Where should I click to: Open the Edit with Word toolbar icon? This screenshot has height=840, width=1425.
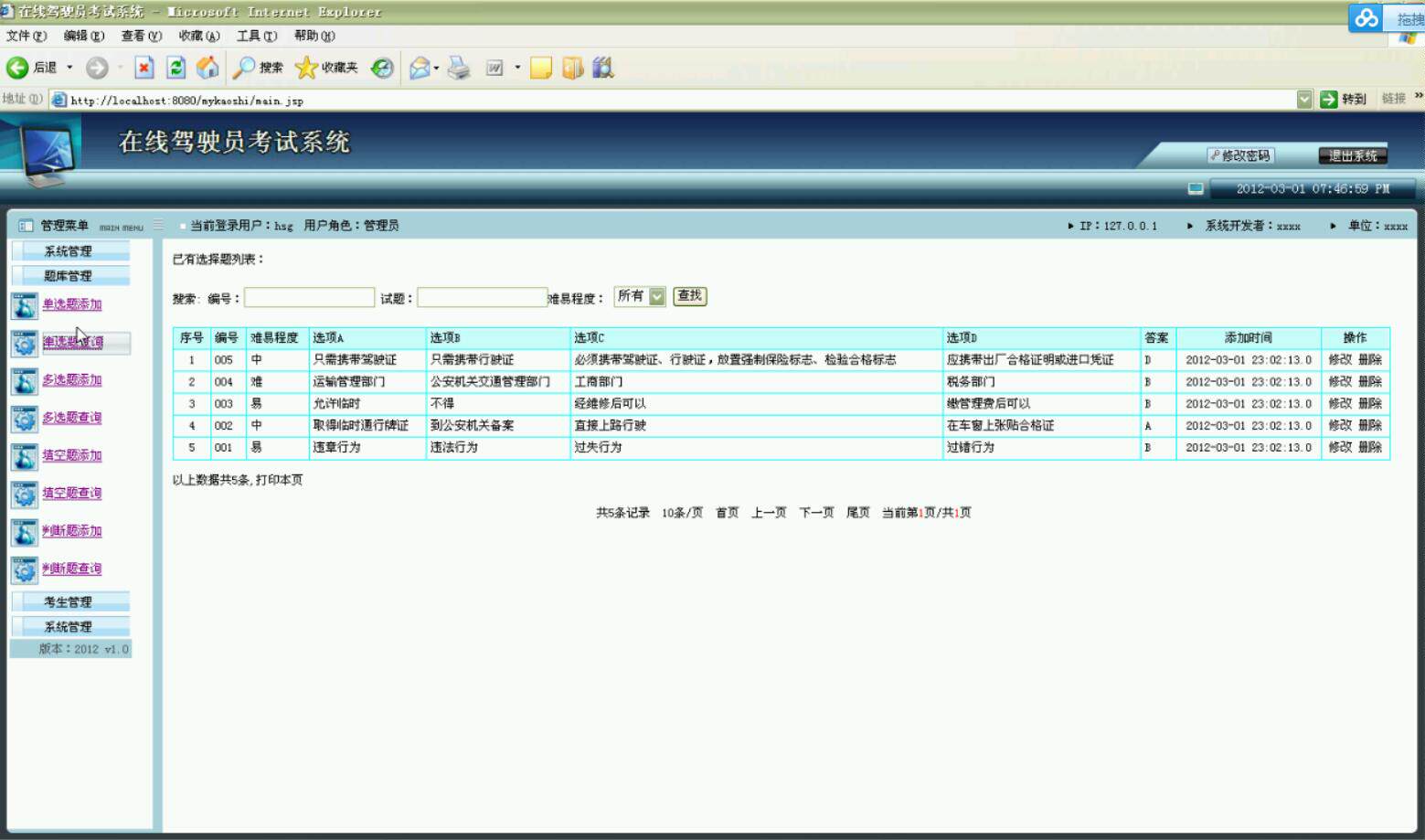coord(494,67)
